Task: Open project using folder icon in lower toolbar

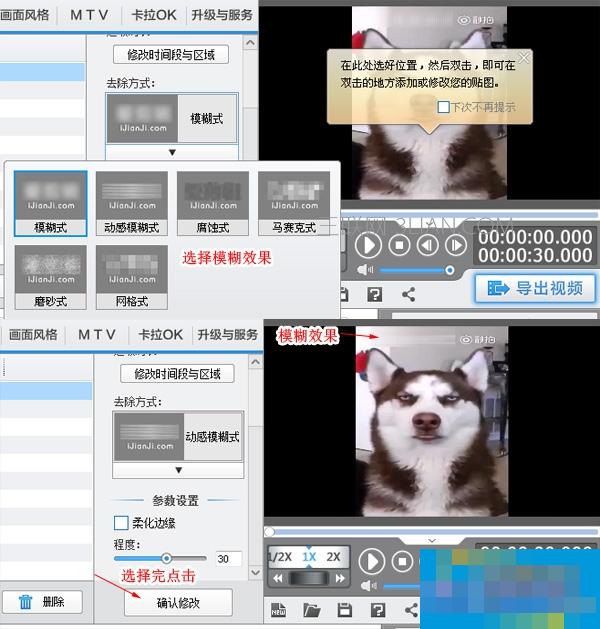Action: tap(312, 610)
